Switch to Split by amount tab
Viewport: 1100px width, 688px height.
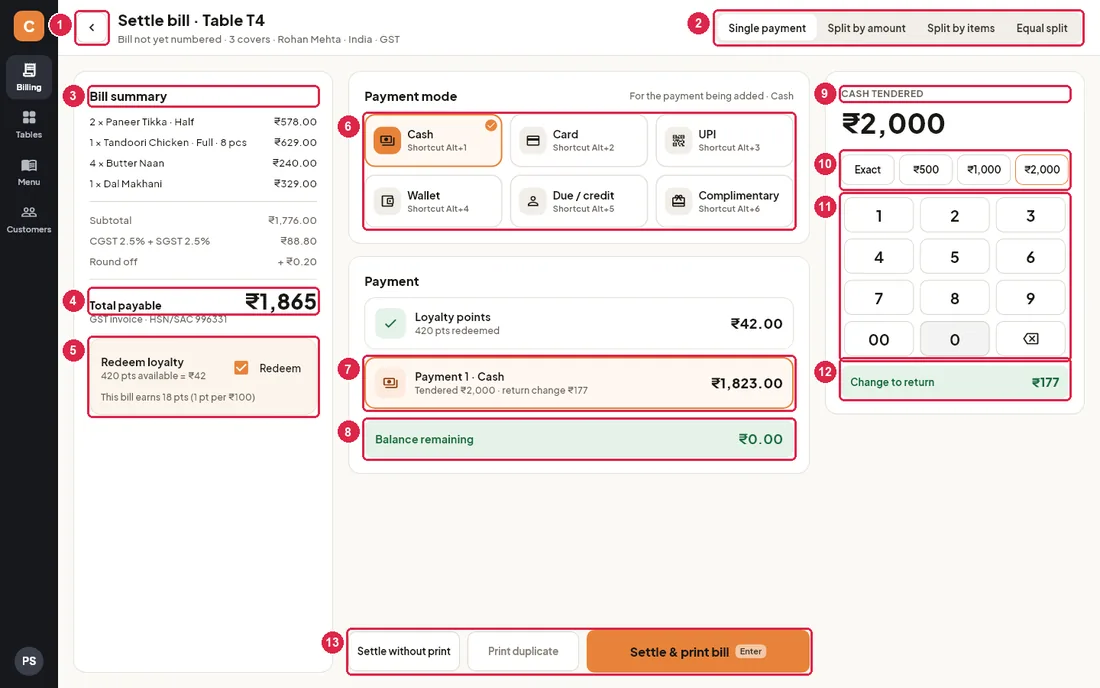click(866, 28)
